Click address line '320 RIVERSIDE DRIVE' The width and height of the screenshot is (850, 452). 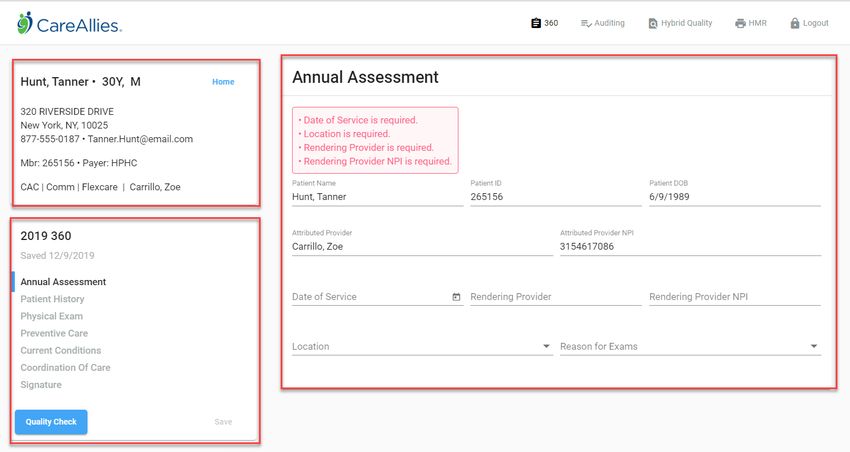click(x=67, y=112)
